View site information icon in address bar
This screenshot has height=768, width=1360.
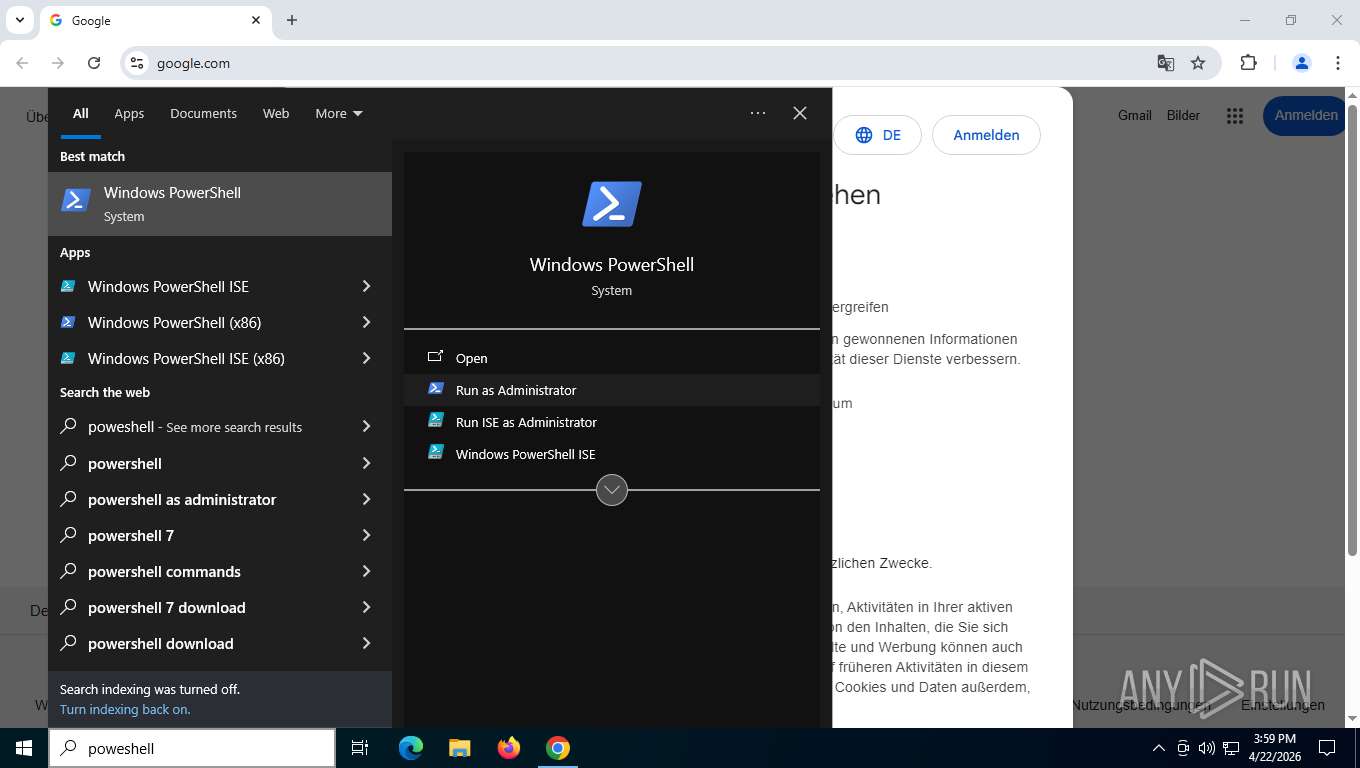click(137, 63)
